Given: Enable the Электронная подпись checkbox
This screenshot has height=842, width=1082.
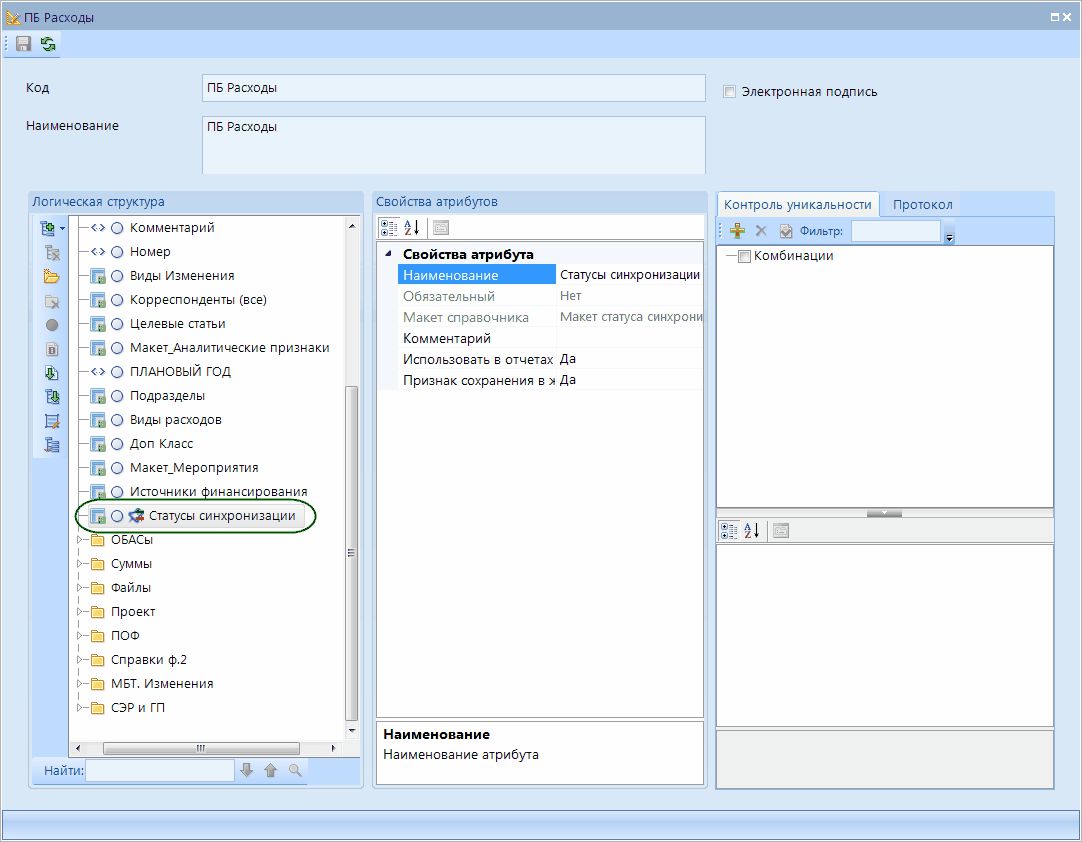Looking at the screenshot, I should 730,92.
